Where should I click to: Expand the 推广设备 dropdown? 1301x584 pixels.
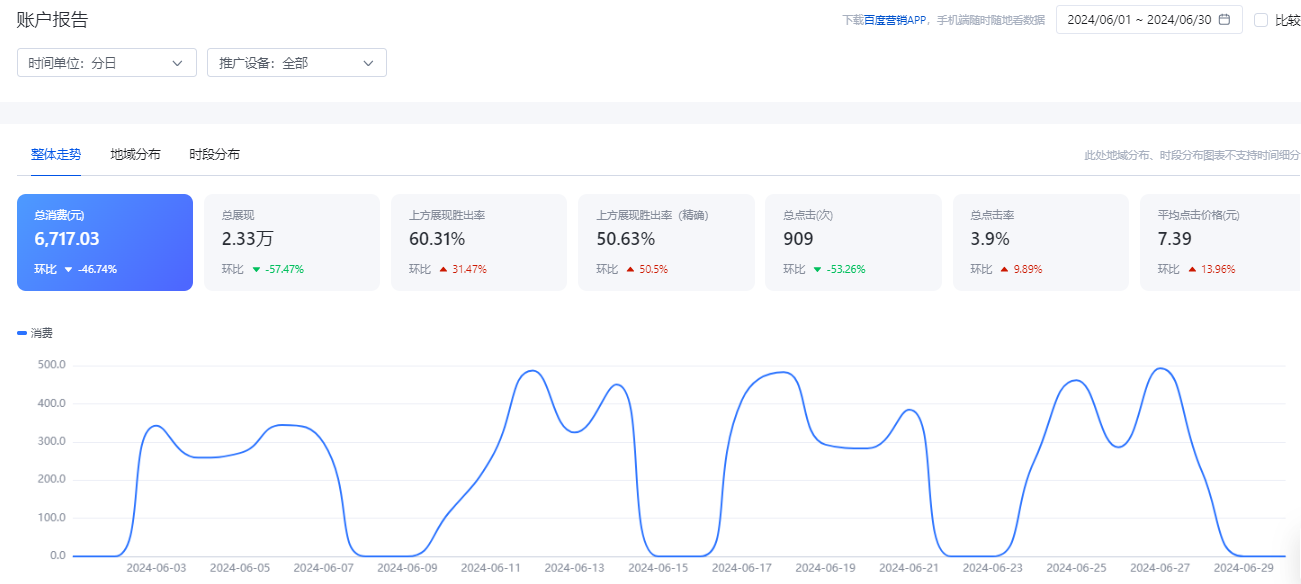pos(296,63)
